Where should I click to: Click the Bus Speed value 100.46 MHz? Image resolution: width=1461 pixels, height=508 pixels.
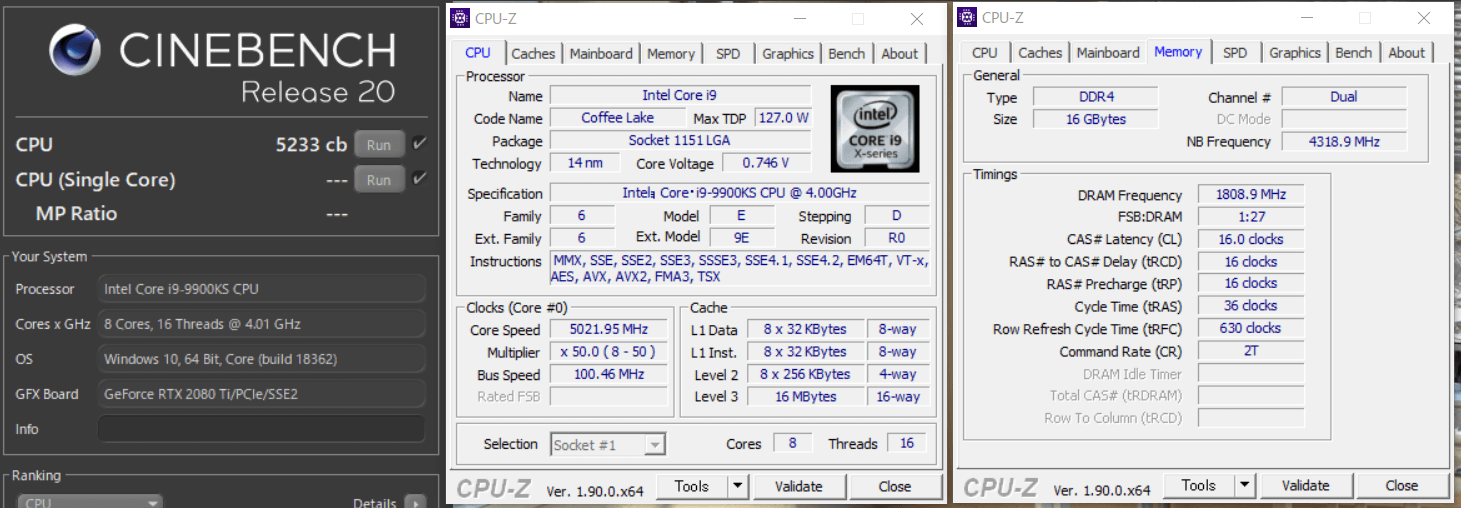coord(607,375)
